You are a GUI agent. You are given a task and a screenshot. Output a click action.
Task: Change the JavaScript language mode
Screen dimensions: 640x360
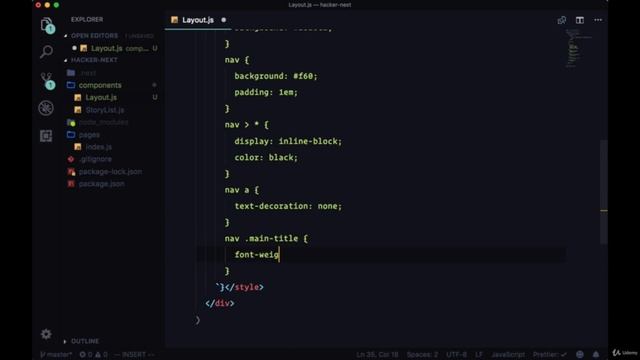(508, 354)
